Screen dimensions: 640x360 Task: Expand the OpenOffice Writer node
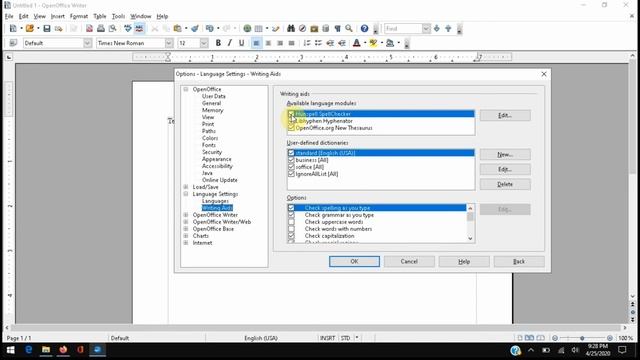point(186,215)
